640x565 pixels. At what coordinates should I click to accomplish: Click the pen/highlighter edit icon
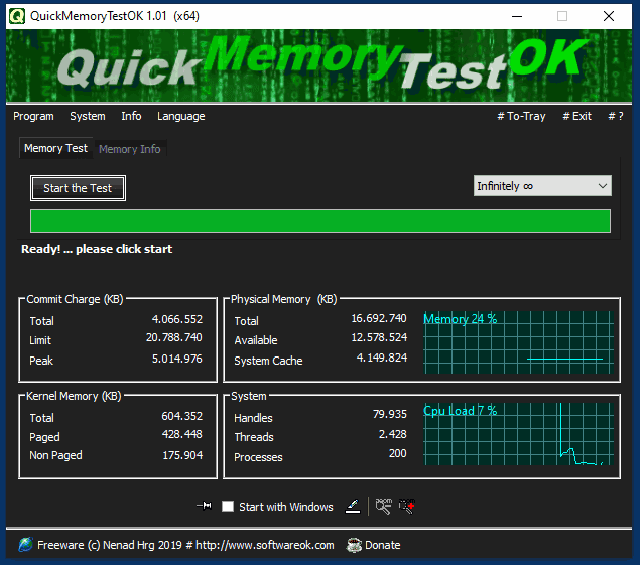353,507
